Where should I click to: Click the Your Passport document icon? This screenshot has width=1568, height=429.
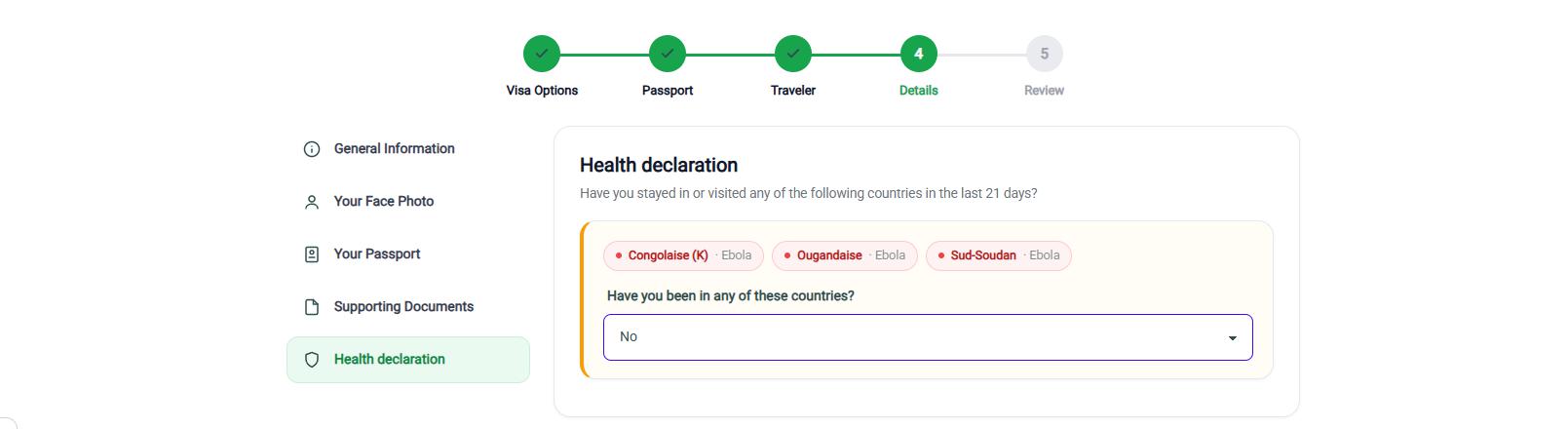coord(312,254)
